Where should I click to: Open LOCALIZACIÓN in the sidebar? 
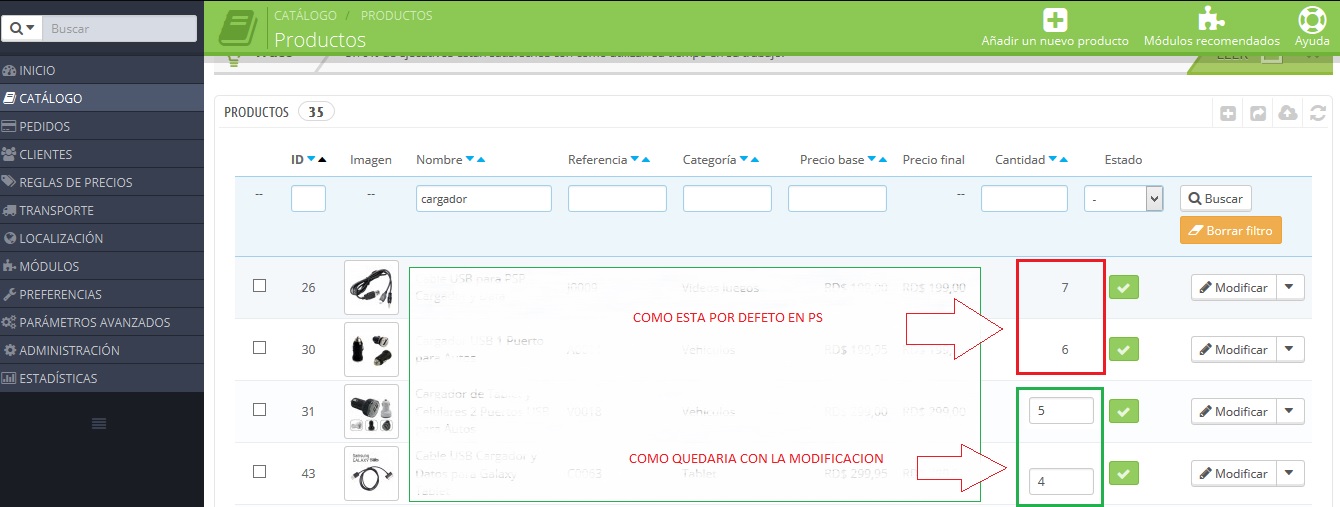coord(102,239)
